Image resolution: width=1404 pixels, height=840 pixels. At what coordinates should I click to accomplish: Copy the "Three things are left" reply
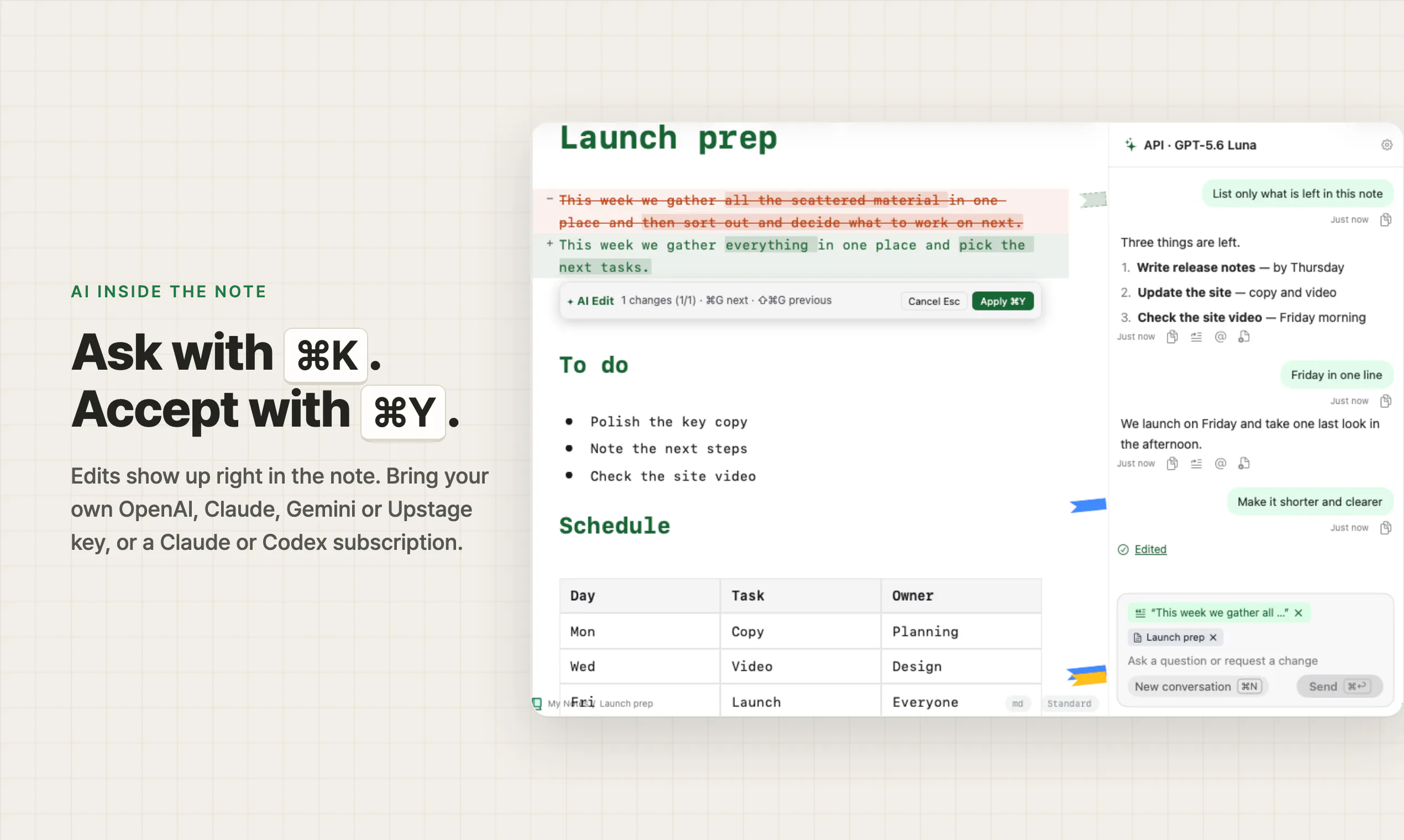(x=1172, y=337)
